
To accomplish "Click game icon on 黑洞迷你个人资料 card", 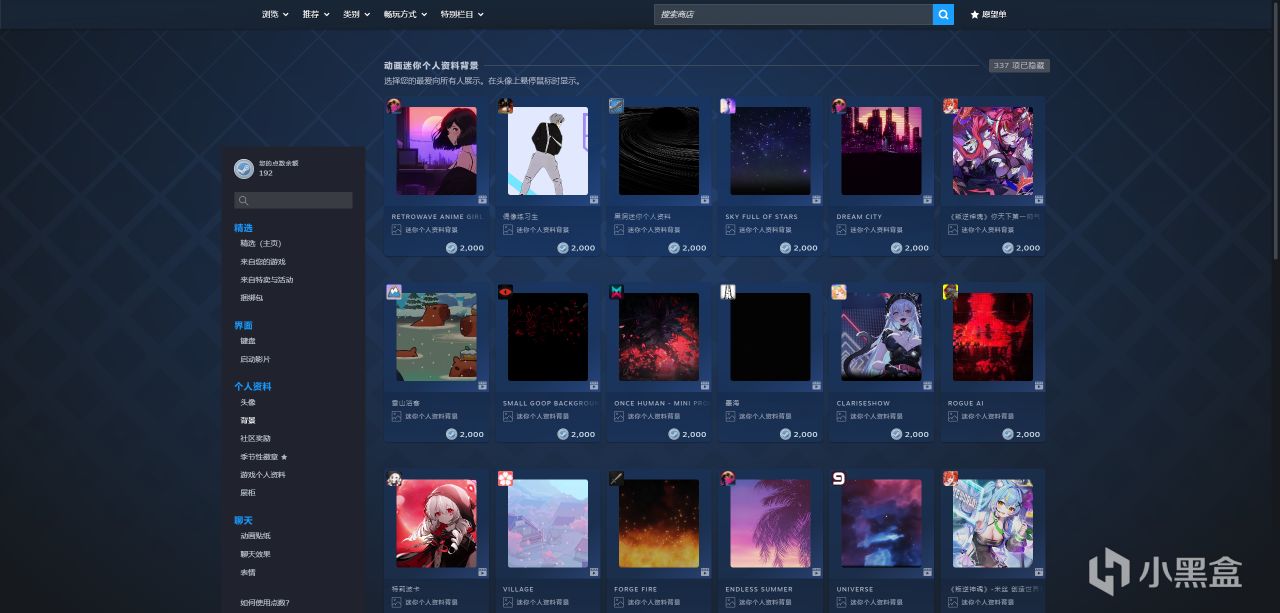I will tap(616, 106).
